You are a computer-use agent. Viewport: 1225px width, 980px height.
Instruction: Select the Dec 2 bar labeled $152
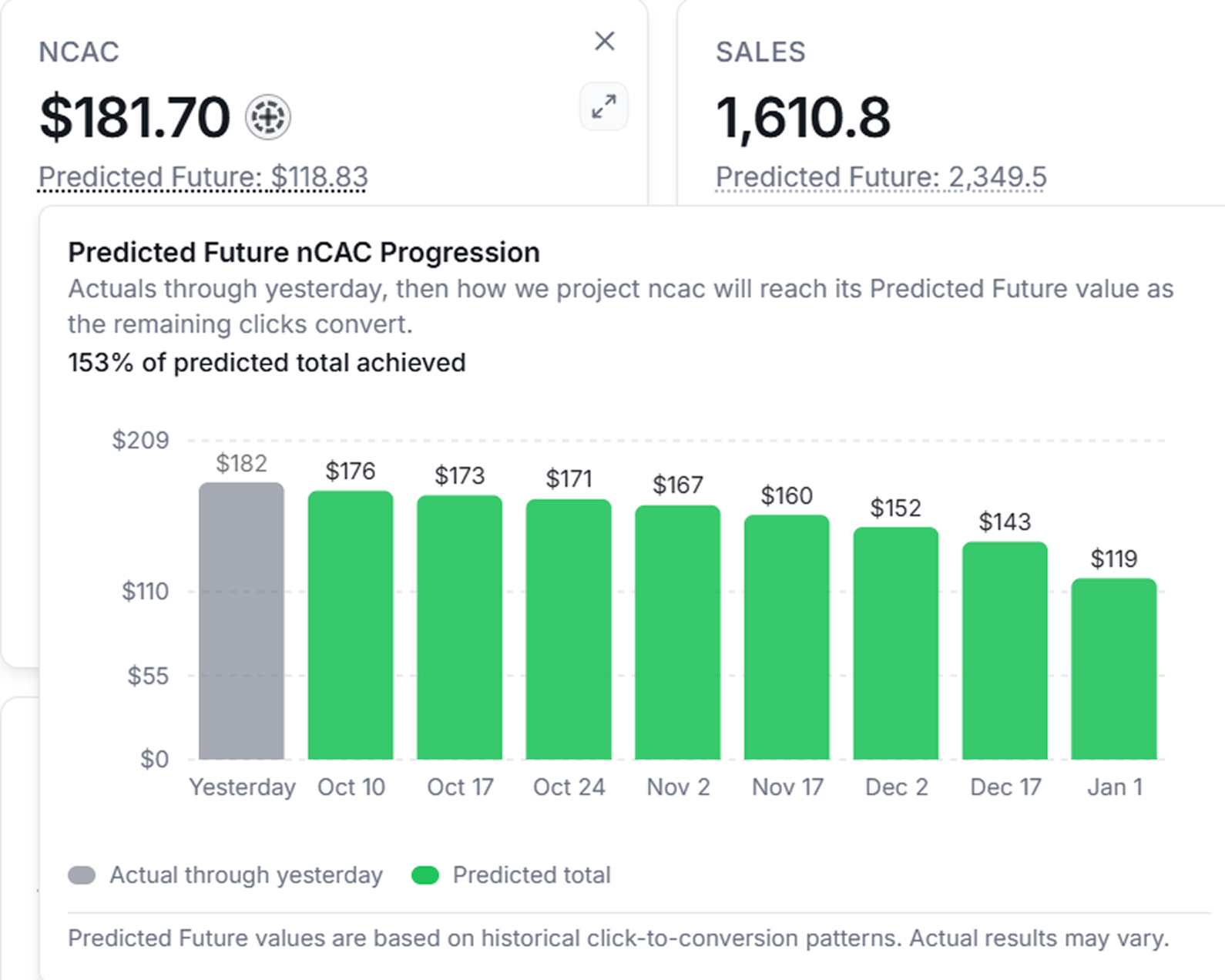(896, 643)
